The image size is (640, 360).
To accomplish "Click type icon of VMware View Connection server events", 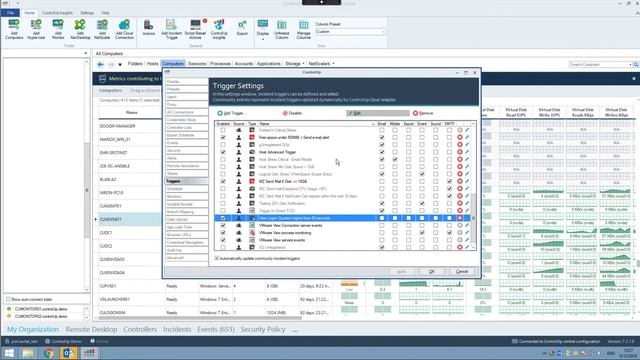I will point(252,225).
